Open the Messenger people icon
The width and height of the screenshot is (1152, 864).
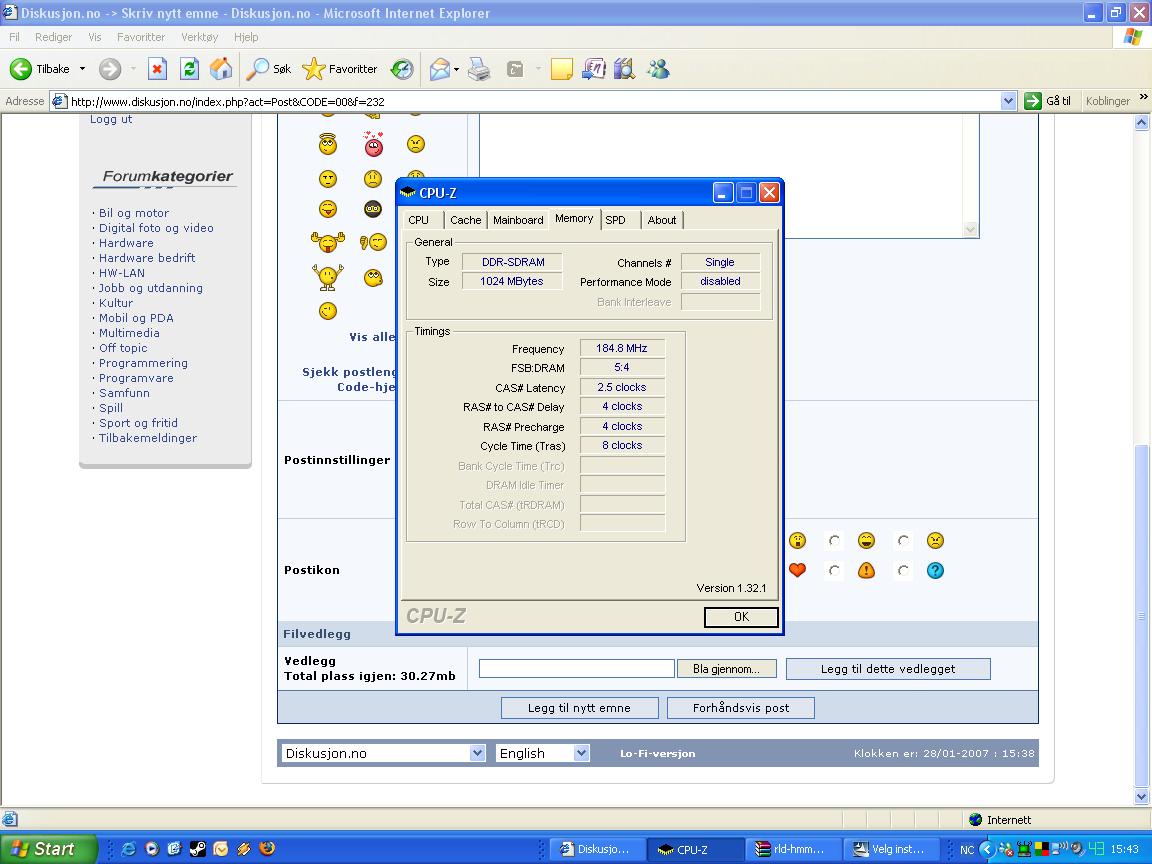[x=658, y=69]
